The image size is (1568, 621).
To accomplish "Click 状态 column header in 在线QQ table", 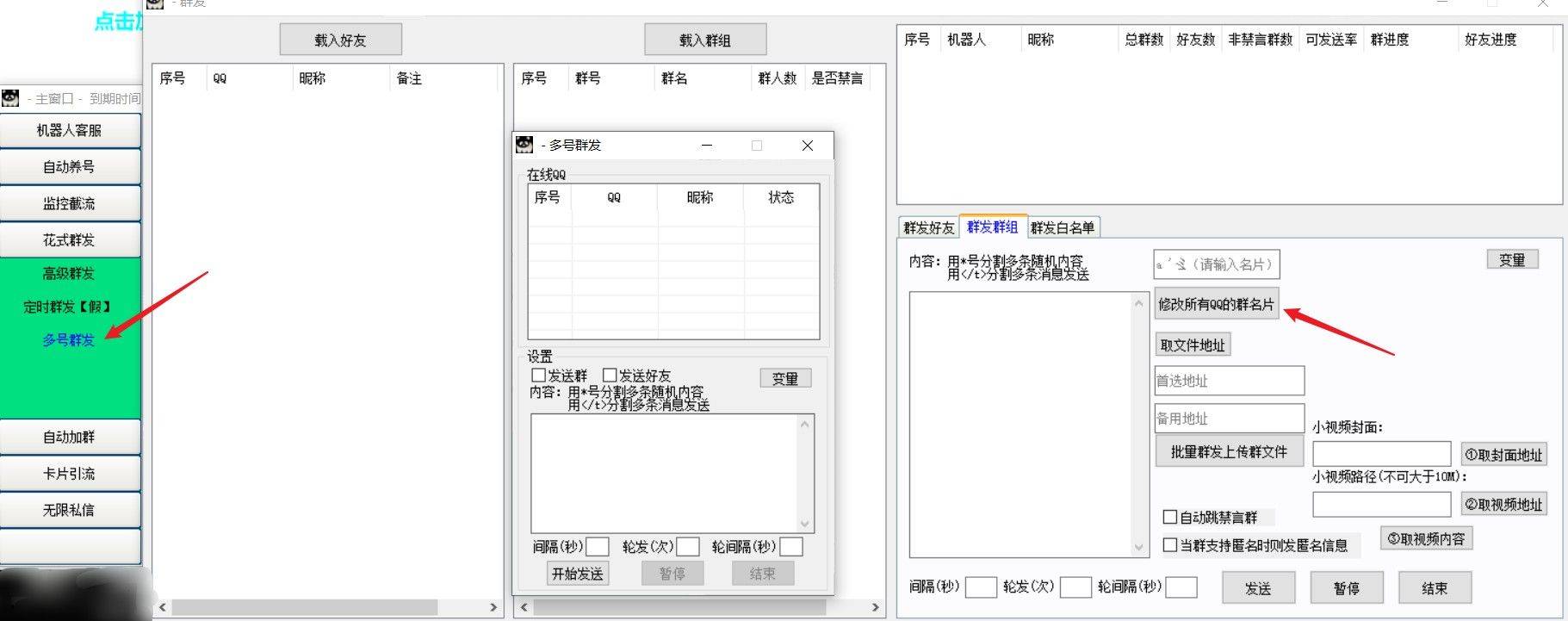I will point(782,197).
